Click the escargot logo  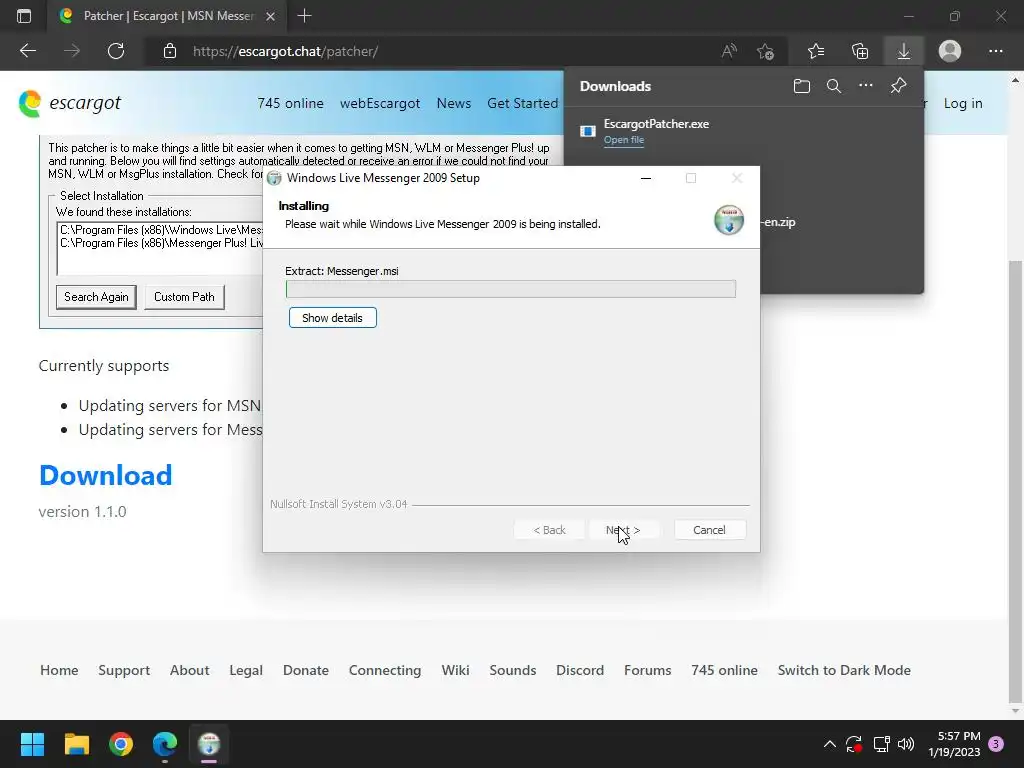coord(70,103)
